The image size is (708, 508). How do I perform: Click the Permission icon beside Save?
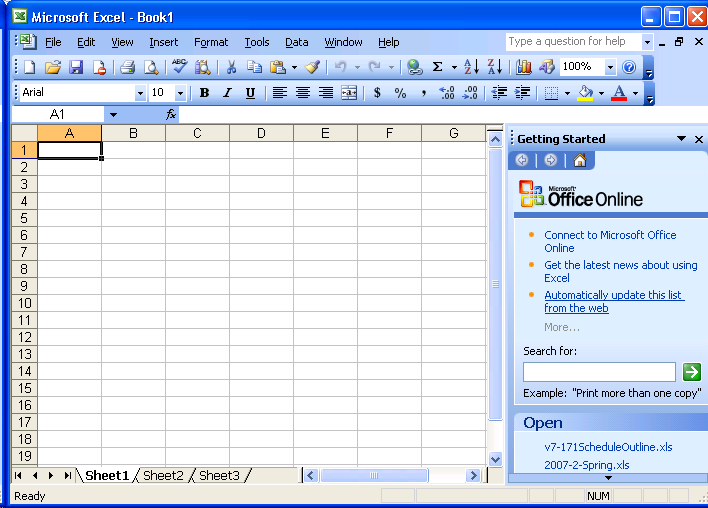tap(99, 67)
